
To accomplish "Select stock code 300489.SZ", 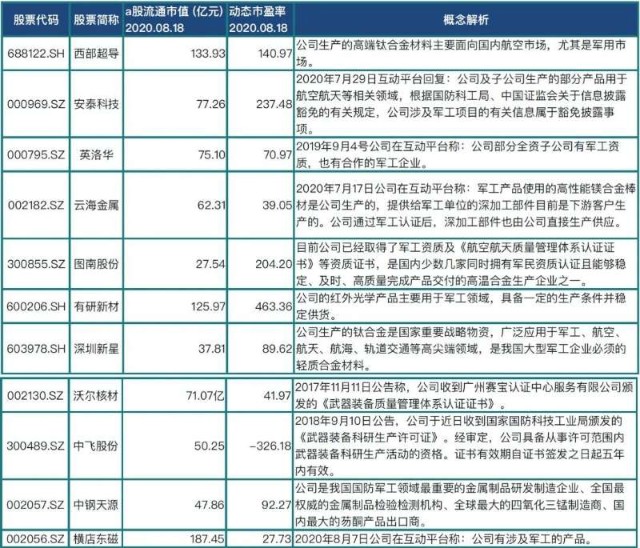I will click(36, 446).
